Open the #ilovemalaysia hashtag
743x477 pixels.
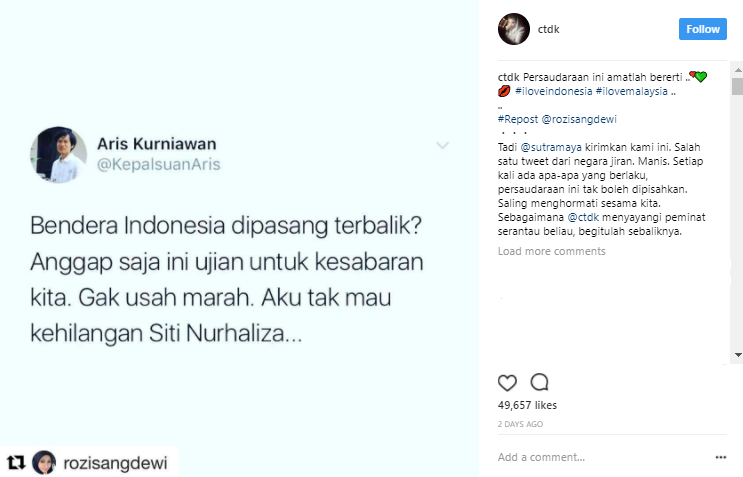tap(632, 91)
